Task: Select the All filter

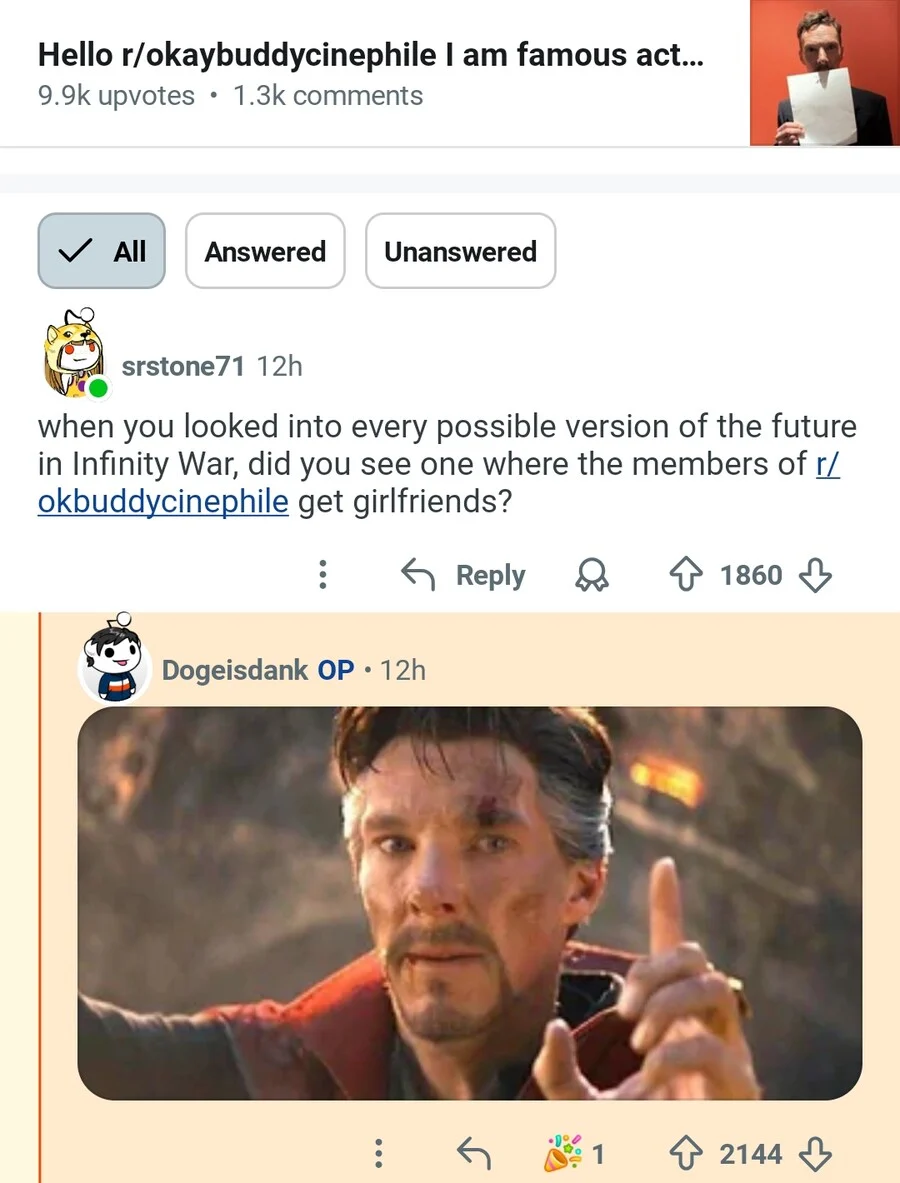Action: (x=101, y=251)
